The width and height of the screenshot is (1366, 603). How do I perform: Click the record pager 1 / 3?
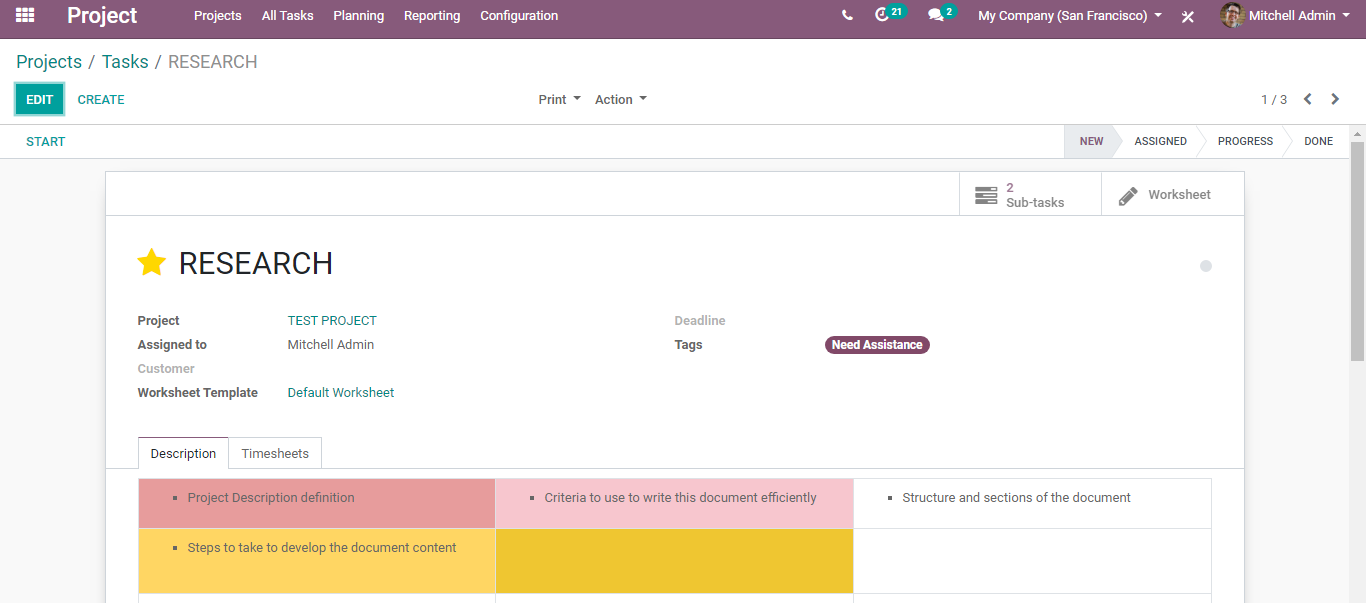[x=1274, y=99]
